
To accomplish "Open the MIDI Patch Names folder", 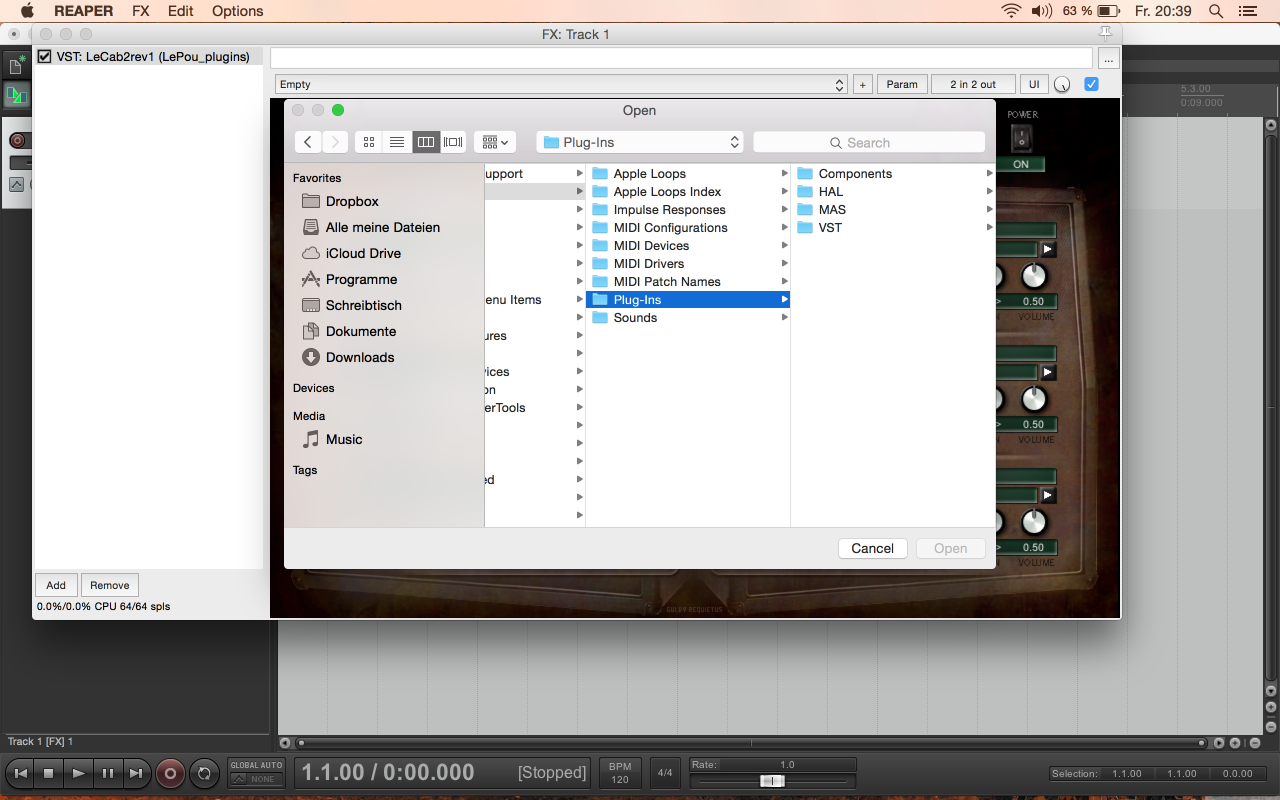I will tap(688, 281).
